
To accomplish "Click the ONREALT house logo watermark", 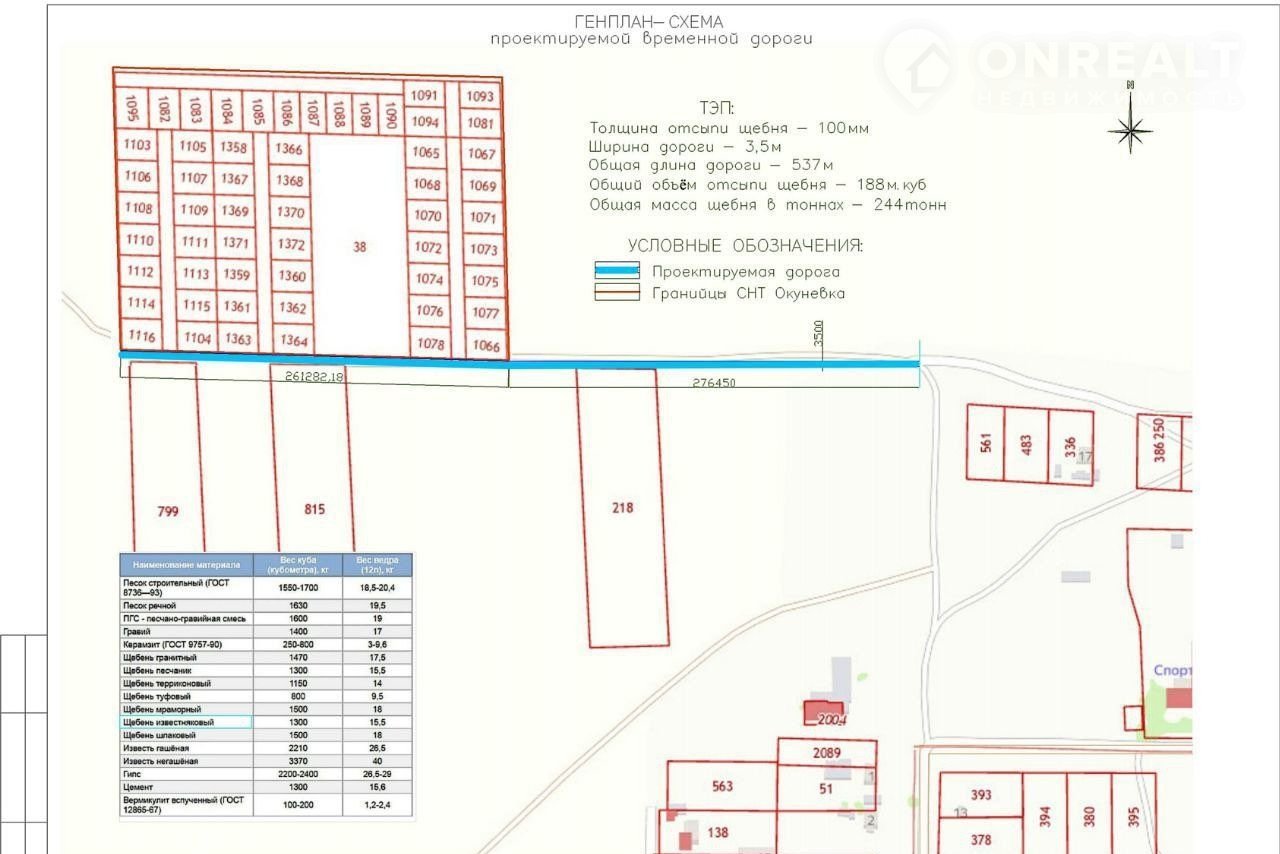I will [x=918, y=66].
